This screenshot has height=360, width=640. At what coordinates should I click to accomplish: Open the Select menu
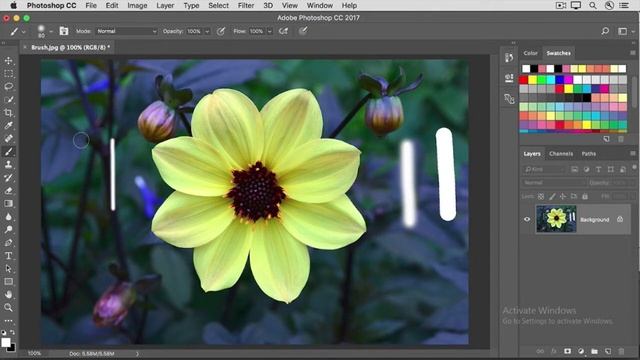click(218, 5)
